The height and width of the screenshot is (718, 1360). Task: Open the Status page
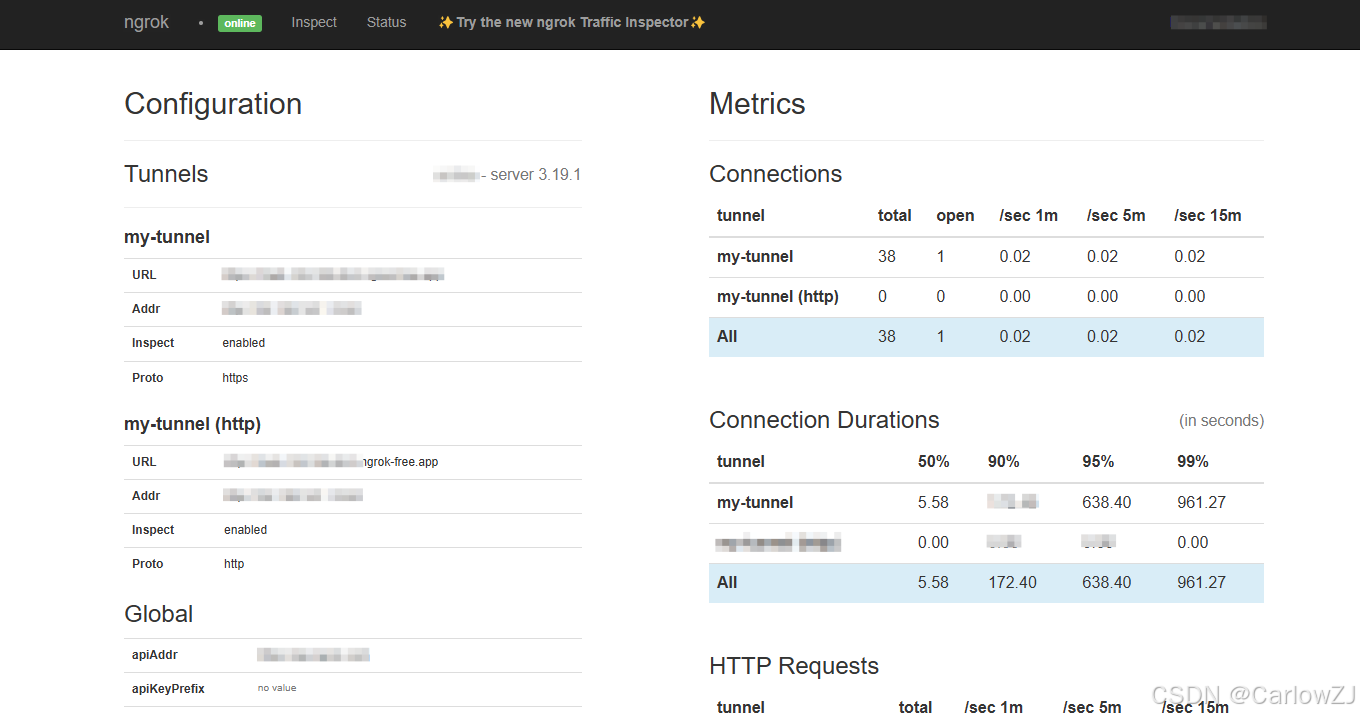(x=386, y=22)
